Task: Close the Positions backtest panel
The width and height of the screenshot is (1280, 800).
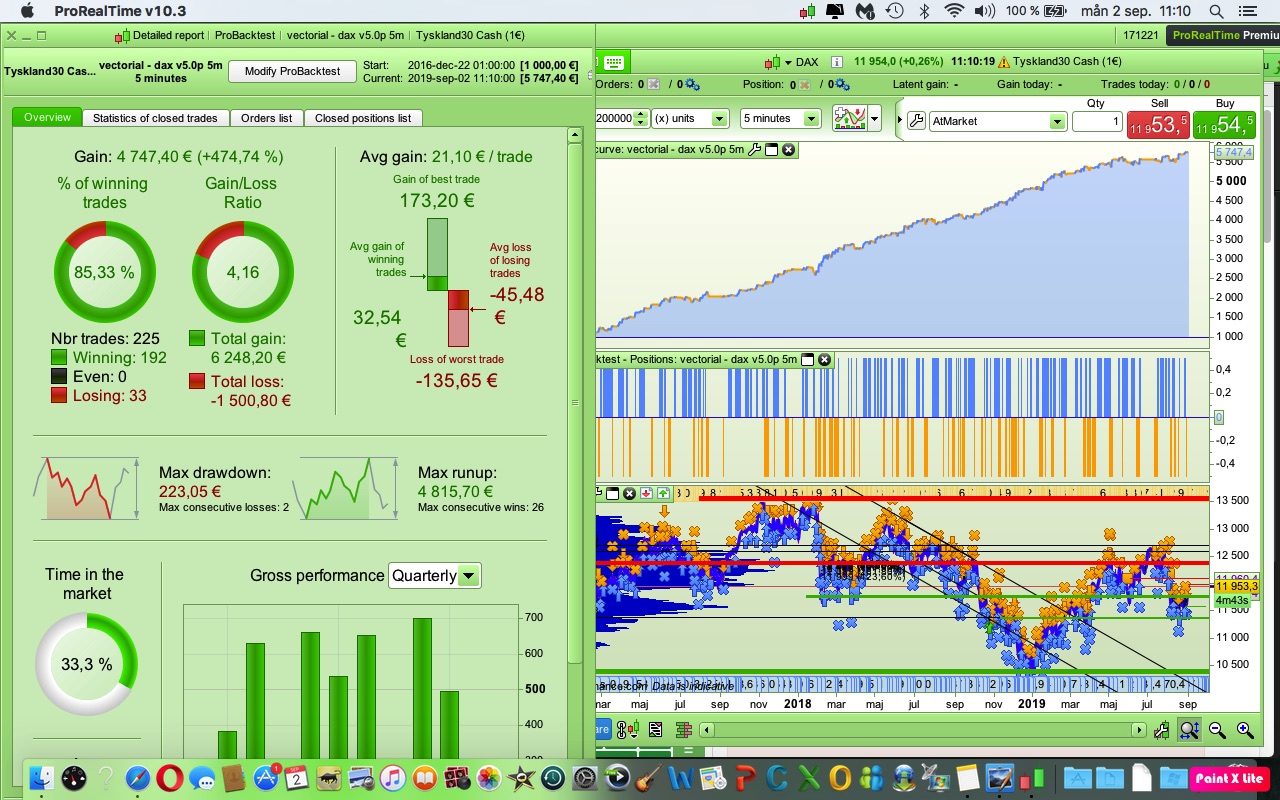Action: [825, 359]
